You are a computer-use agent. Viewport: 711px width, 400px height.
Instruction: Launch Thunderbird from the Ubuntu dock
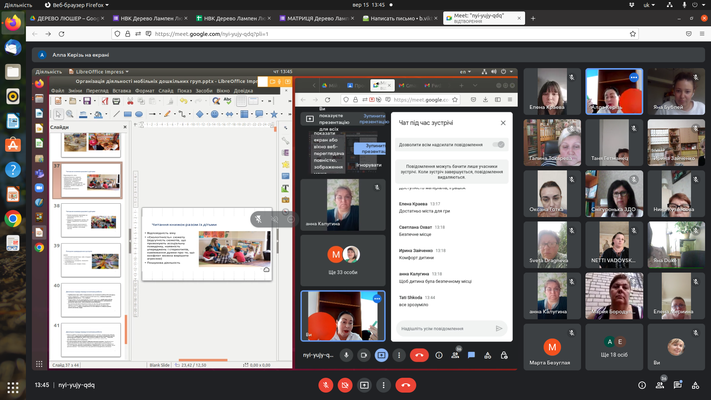point(13,47)
